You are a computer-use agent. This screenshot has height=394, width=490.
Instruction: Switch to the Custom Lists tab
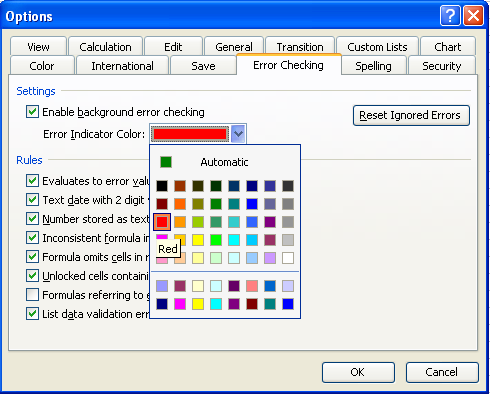(377, 47)
